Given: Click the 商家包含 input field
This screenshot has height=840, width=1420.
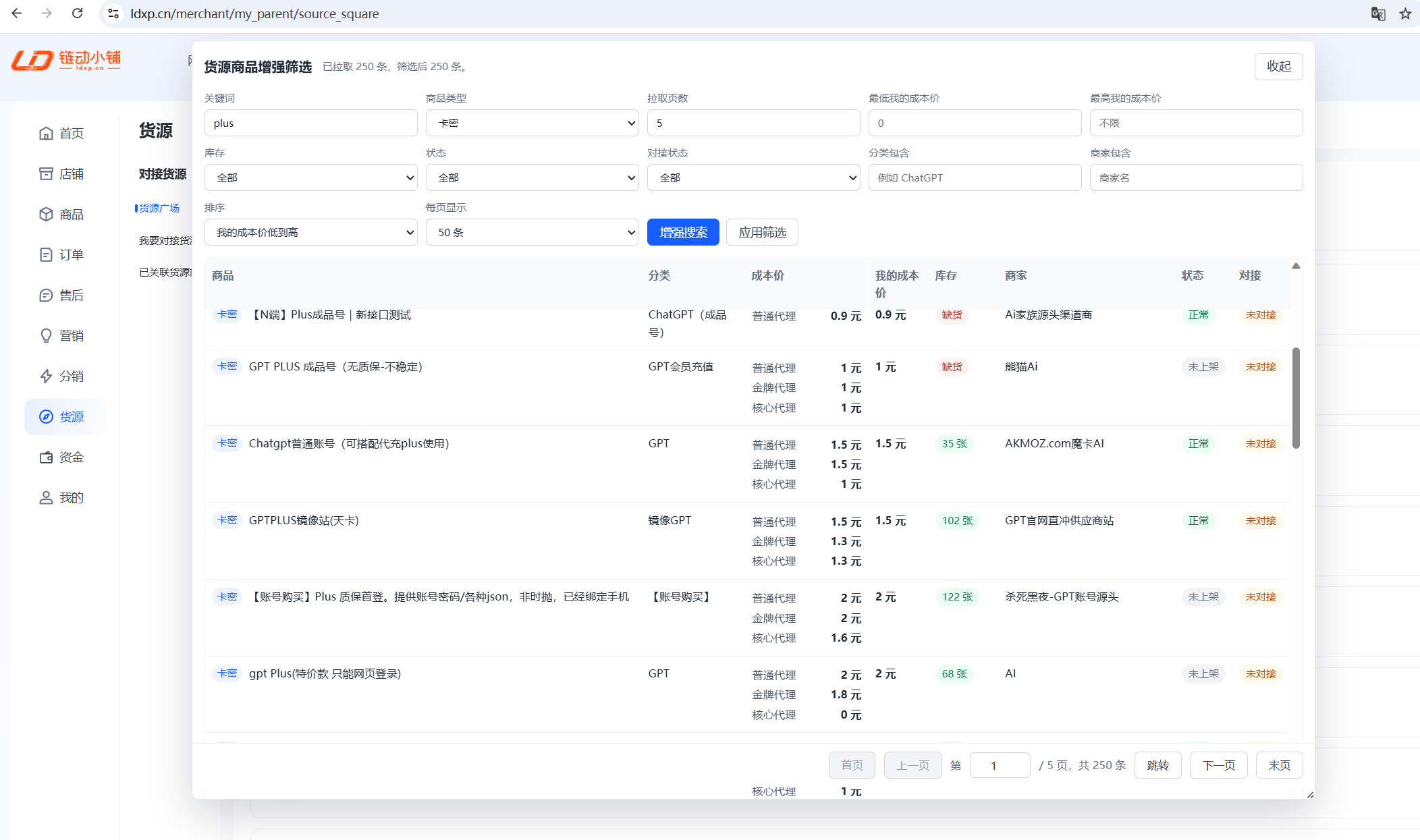Looking at the screenshot, I should point(1196,177).
